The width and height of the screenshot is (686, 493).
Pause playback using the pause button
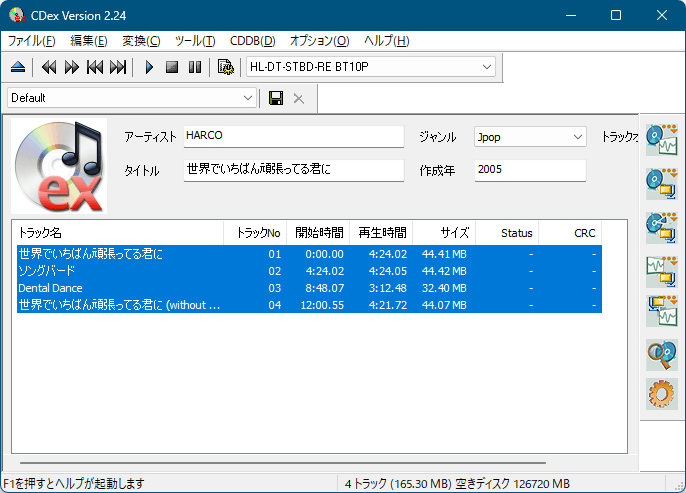pos(195,67)
